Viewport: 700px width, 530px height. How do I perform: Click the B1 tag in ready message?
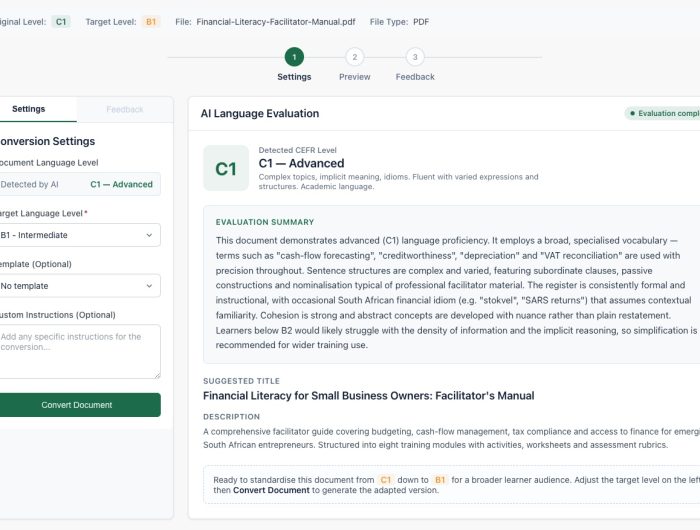pos(440,480)
